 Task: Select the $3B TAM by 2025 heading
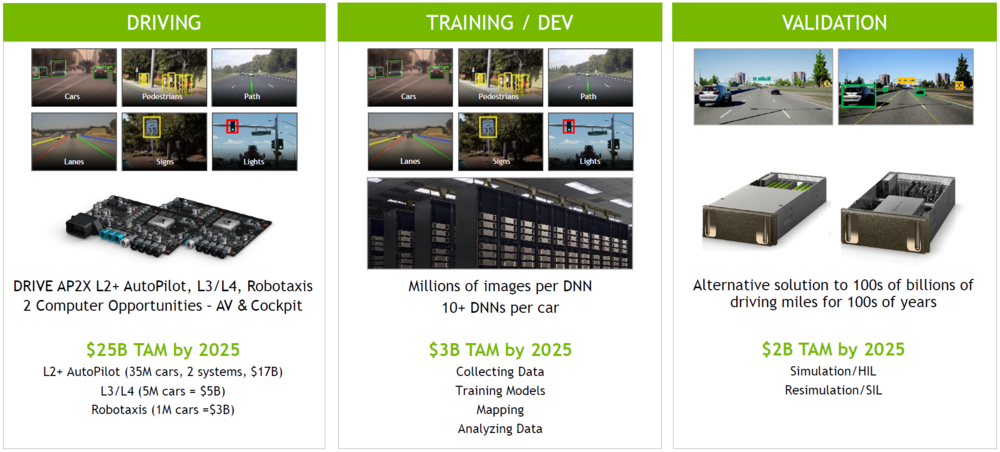coord(500,350)
